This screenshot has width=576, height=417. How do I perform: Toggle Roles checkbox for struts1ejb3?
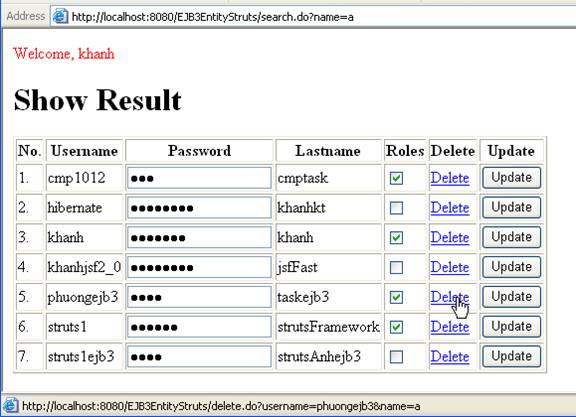[396, 357]
